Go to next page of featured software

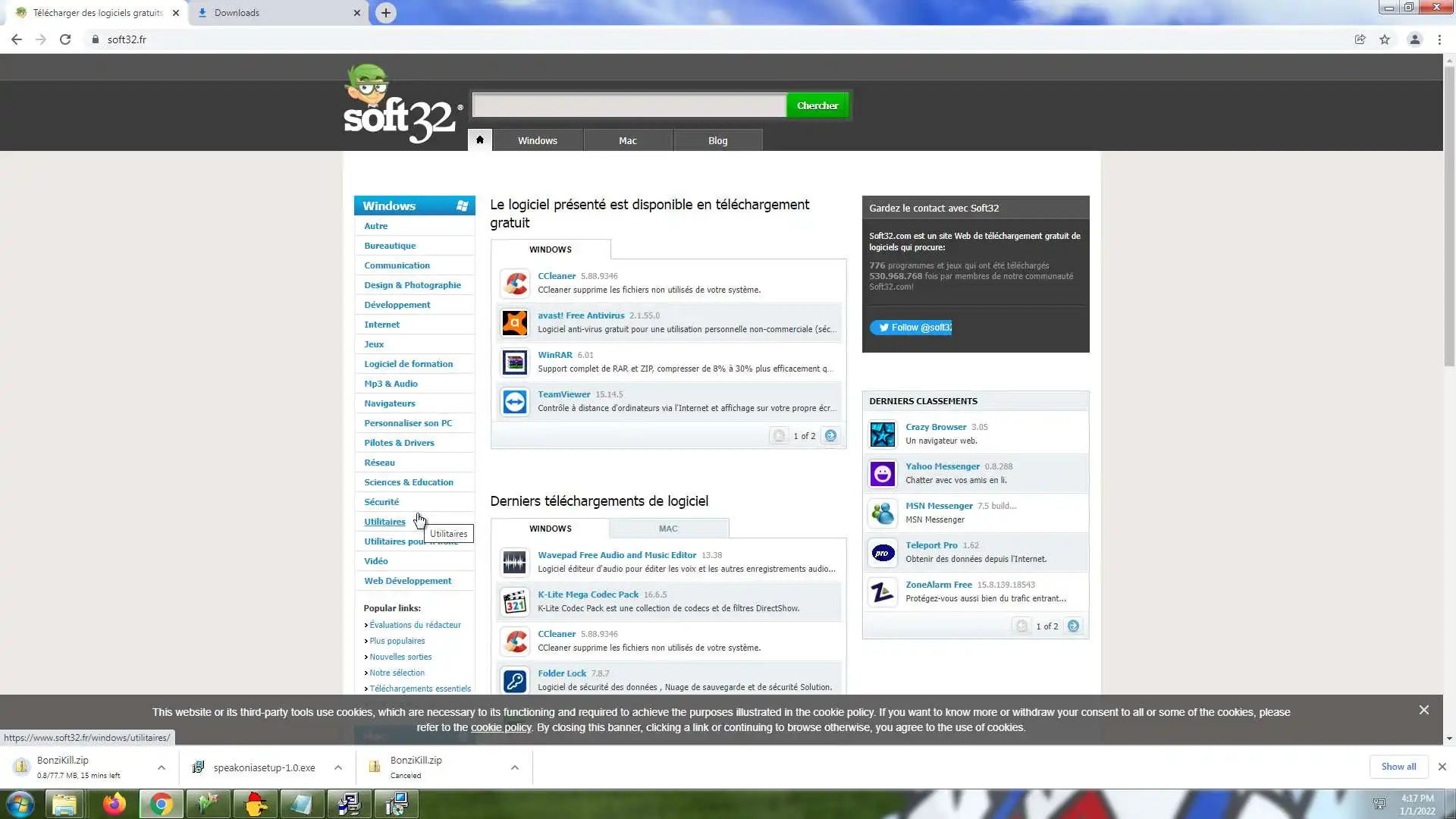point(830,435)
